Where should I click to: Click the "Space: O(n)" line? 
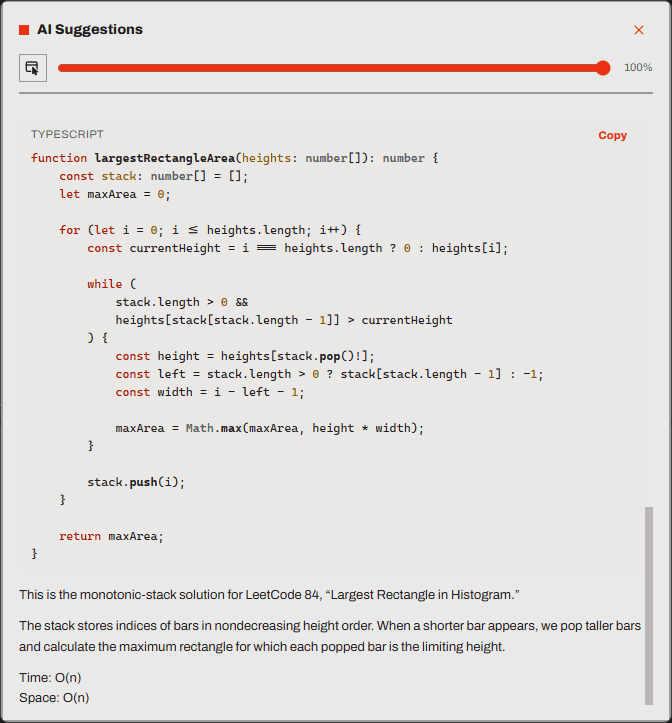click(x=54, y=698)
